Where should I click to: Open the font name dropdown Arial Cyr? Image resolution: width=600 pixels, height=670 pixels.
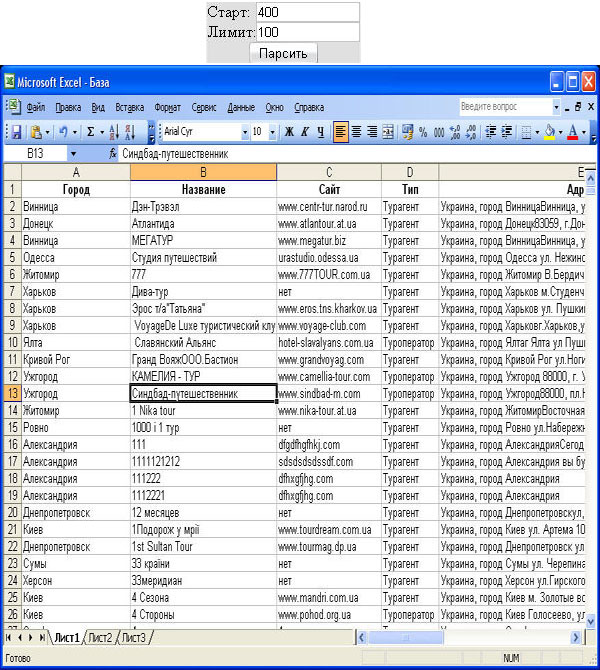(243, 132)
